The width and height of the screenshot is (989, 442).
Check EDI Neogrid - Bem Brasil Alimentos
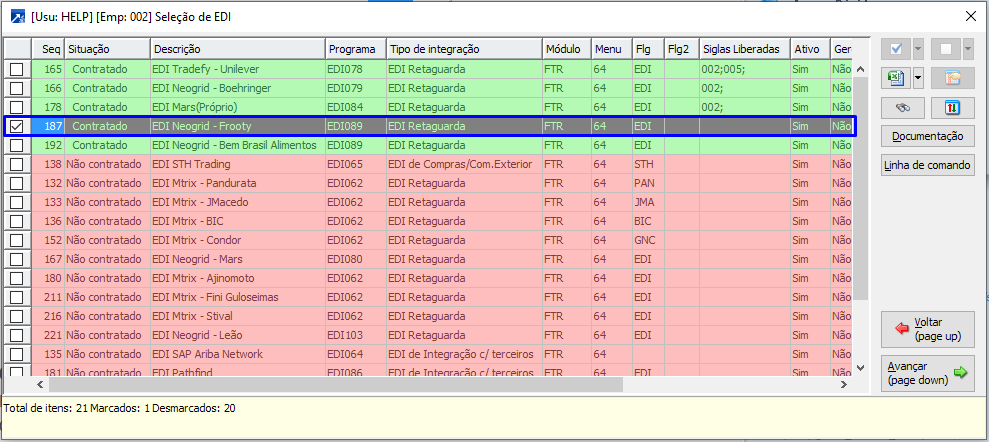tap(17, 145)
